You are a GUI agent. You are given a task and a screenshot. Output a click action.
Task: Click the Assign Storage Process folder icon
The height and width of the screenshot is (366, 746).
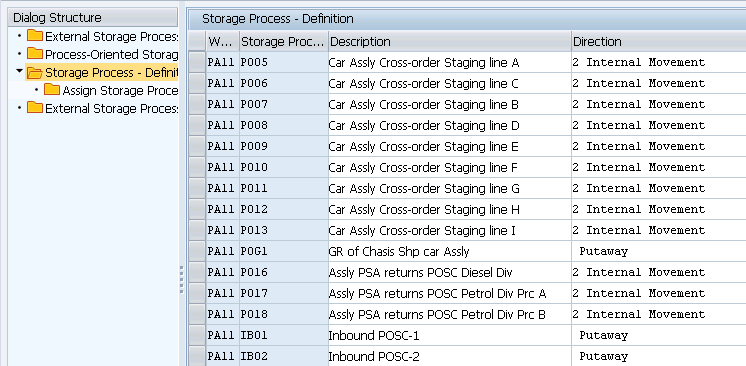coord(52,90)
